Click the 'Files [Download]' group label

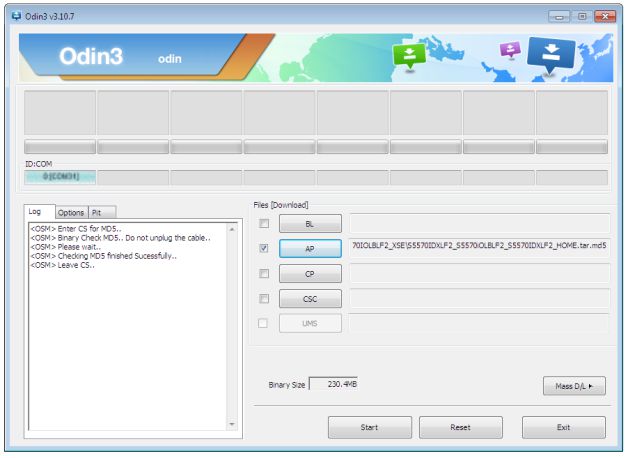click(281, 205)
